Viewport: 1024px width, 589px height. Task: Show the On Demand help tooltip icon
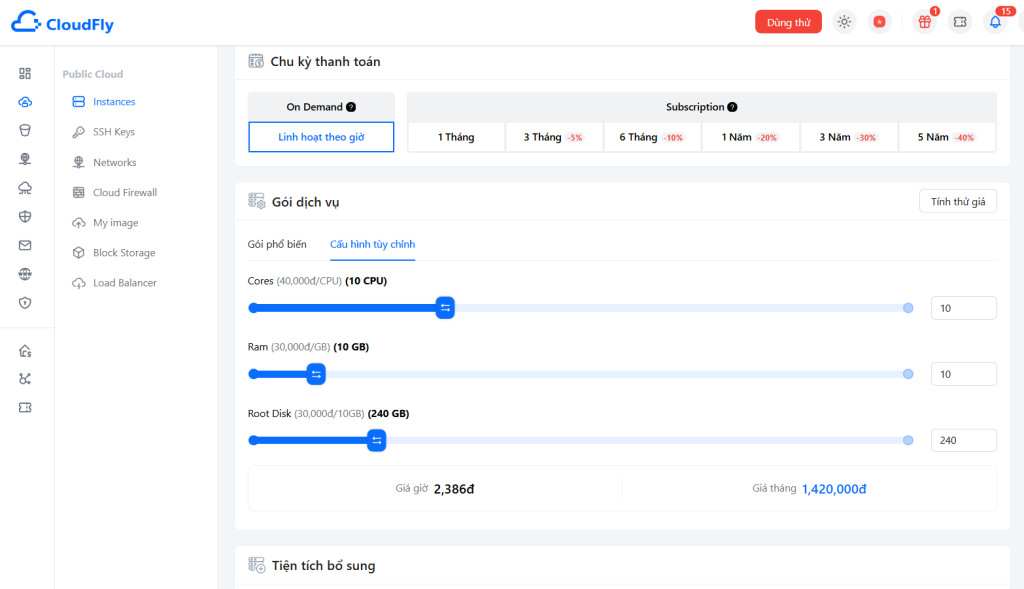(351, 107)
